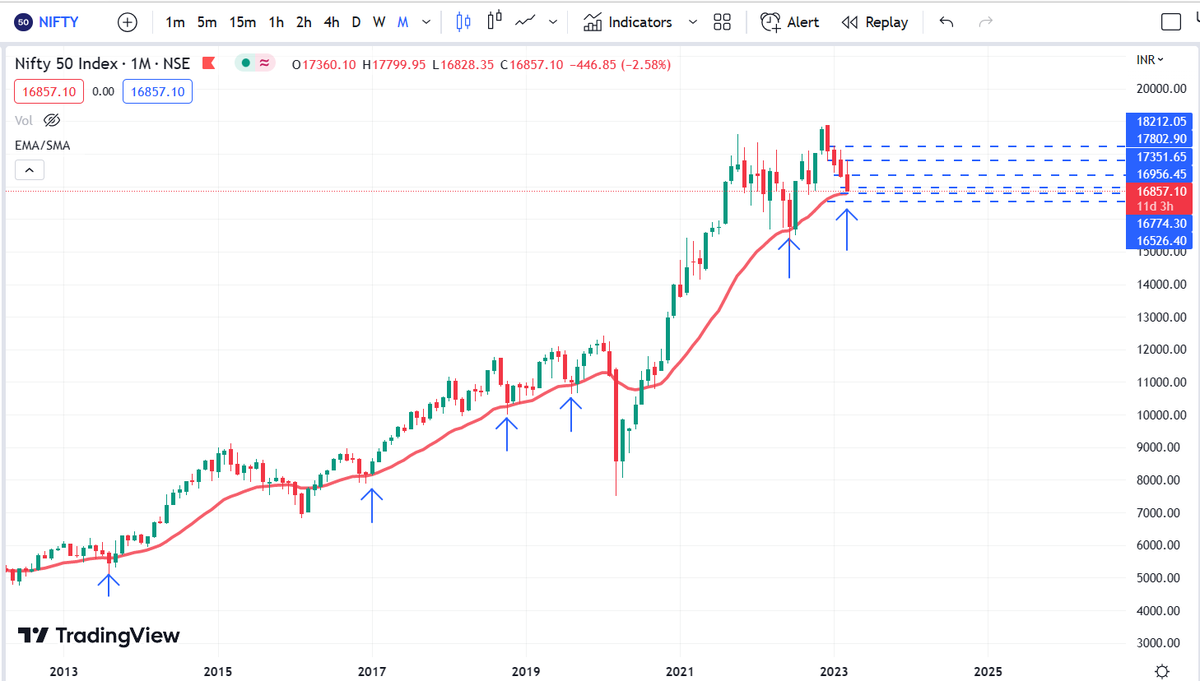The width and height of the screenshot is (1200, 681).
Task: Click the 17351.65 price line label
Action: tap(1161, 157)
